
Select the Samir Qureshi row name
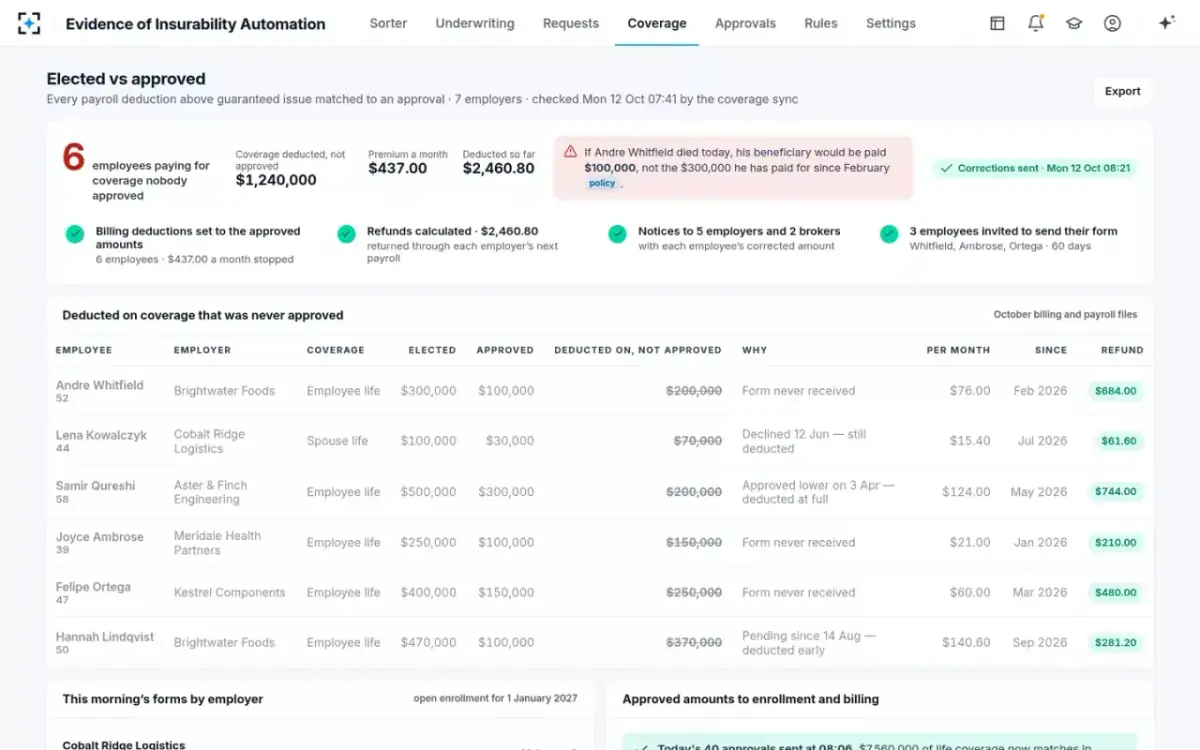coord(95,486)
